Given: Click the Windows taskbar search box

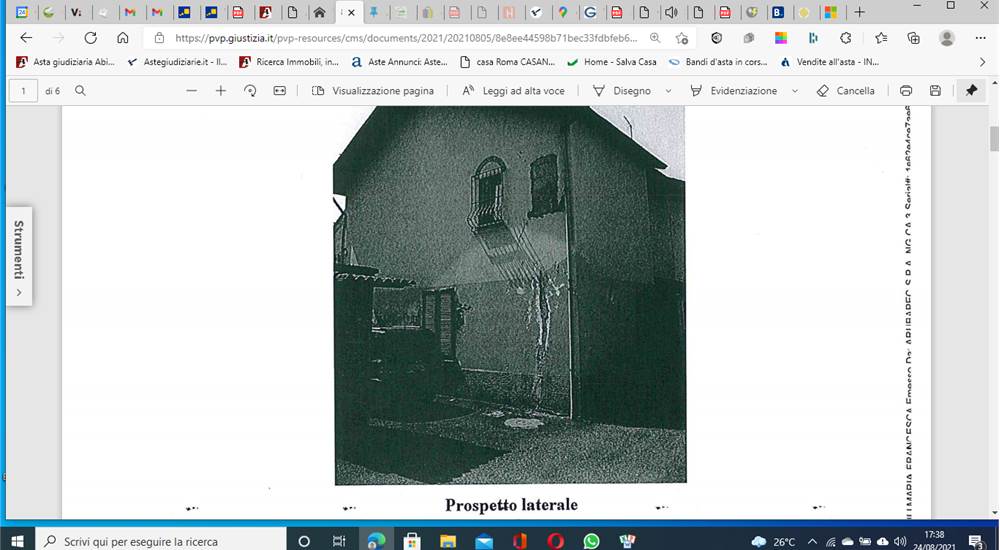Looking at the screenshot, I should [x=161, y=541].
